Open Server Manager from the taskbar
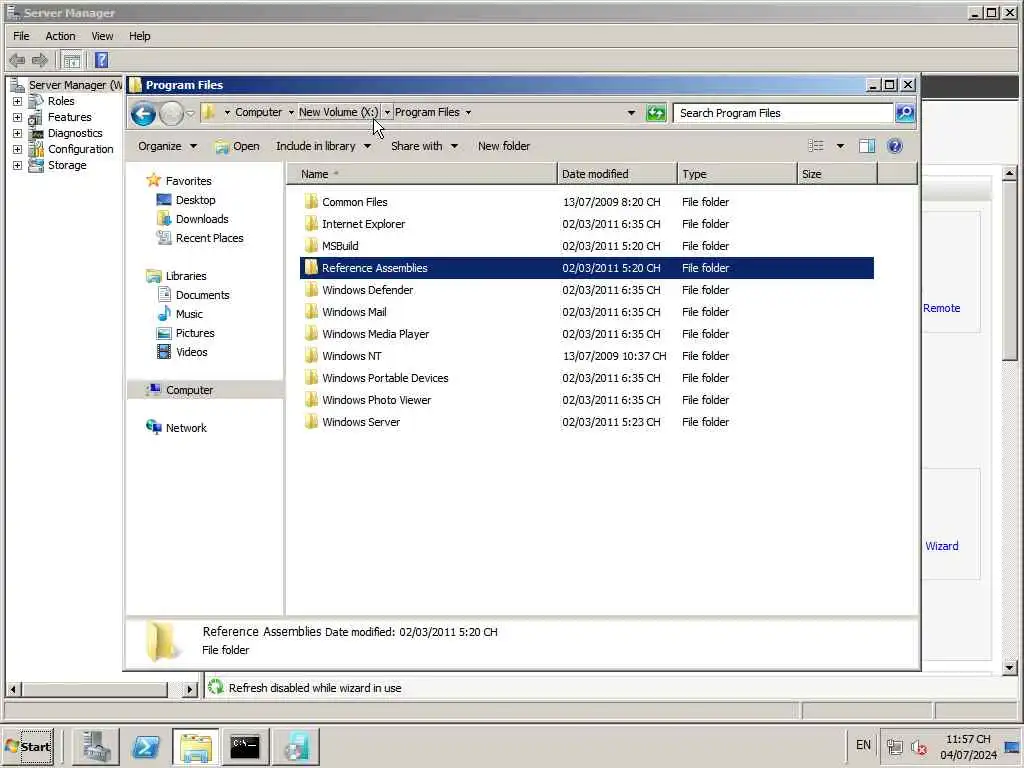Screen dimensions: 1024x768 95,746
